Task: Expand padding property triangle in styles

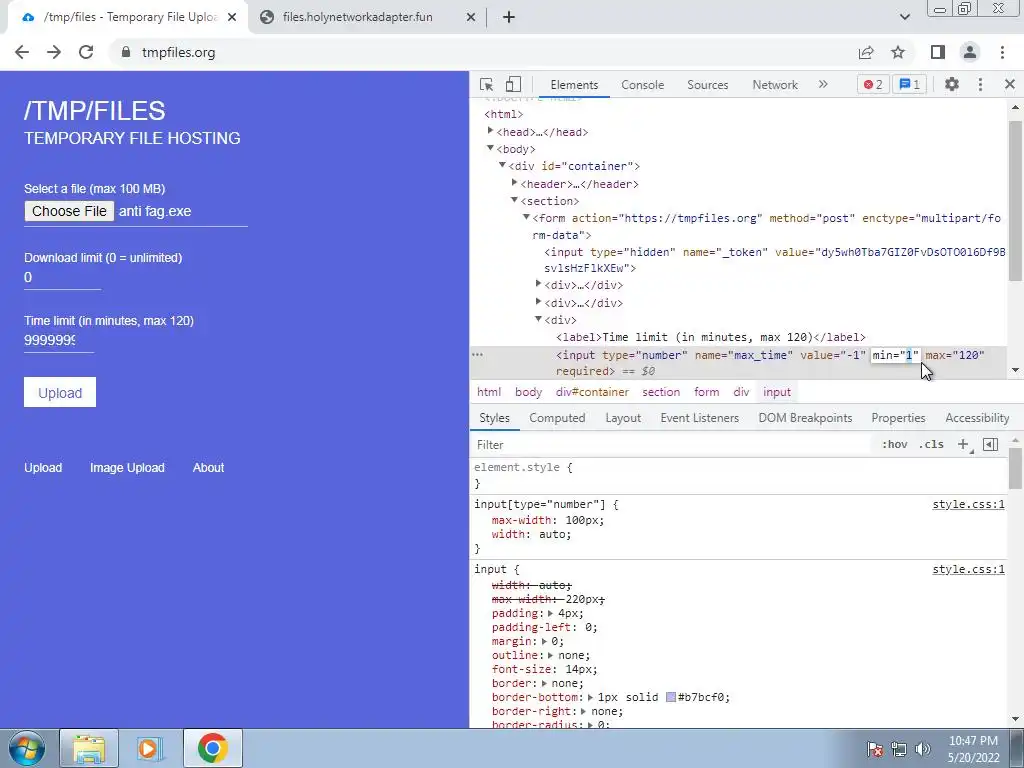Action: coord(551,613)
